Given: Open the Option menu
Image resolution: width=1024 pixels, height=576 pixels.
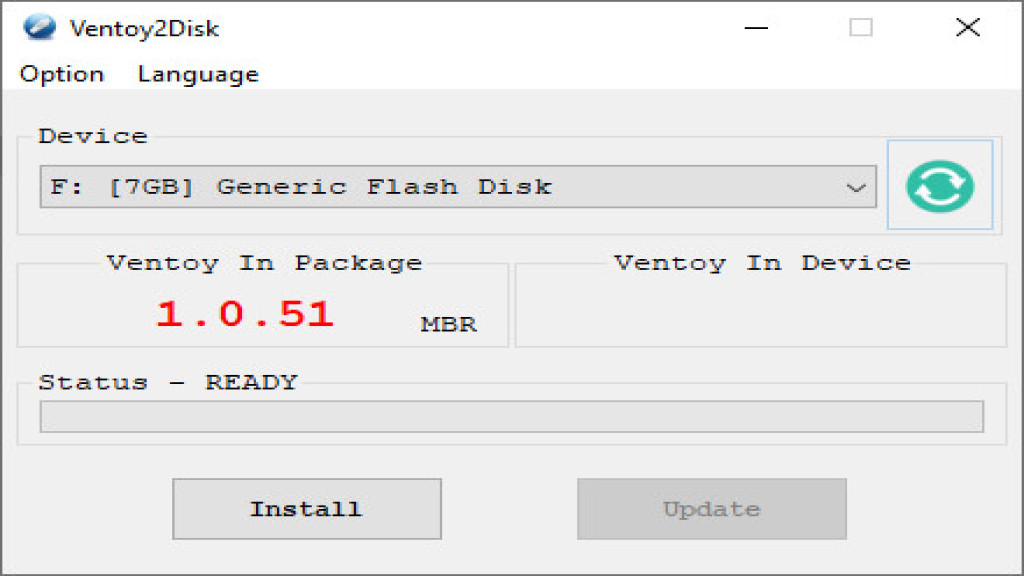Looking at the screenshot, I should [62, 74].
